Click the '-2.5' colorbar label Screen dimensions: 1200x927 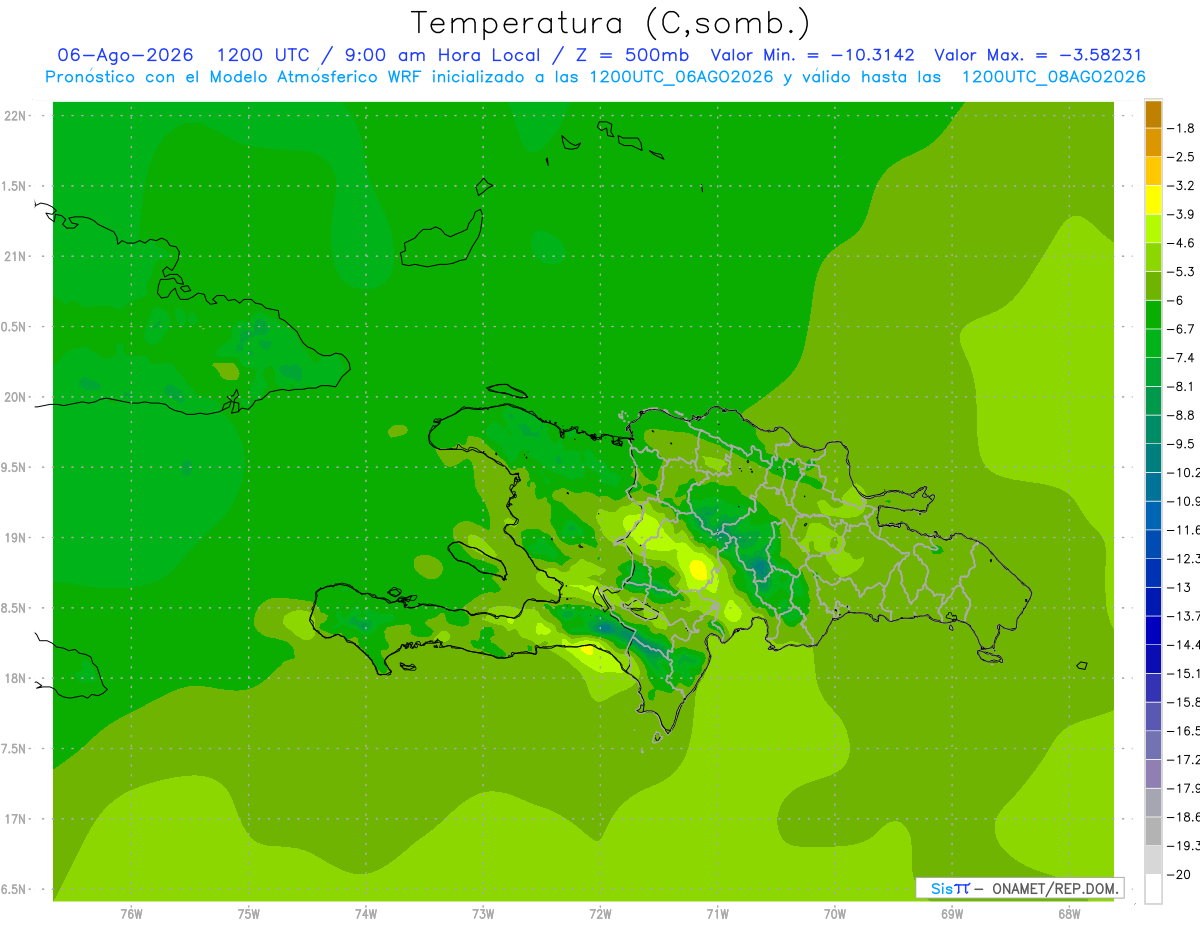point(1181,157)
